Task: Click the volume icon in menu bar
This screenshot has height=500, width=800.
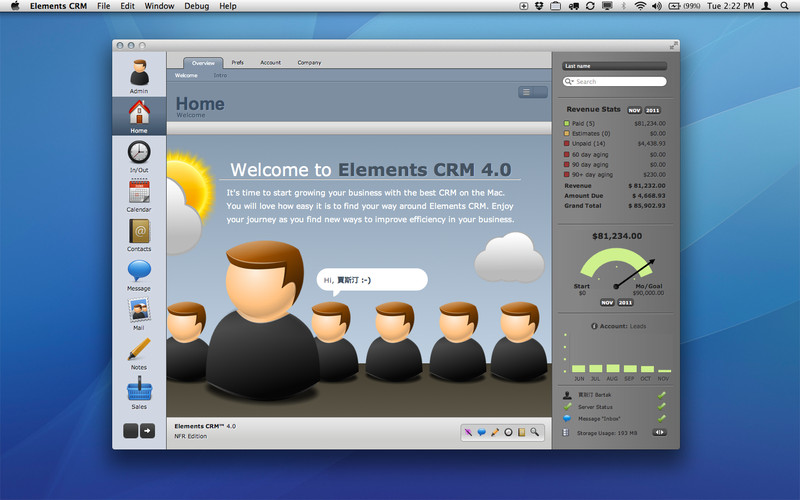Action: coord(657,6)
